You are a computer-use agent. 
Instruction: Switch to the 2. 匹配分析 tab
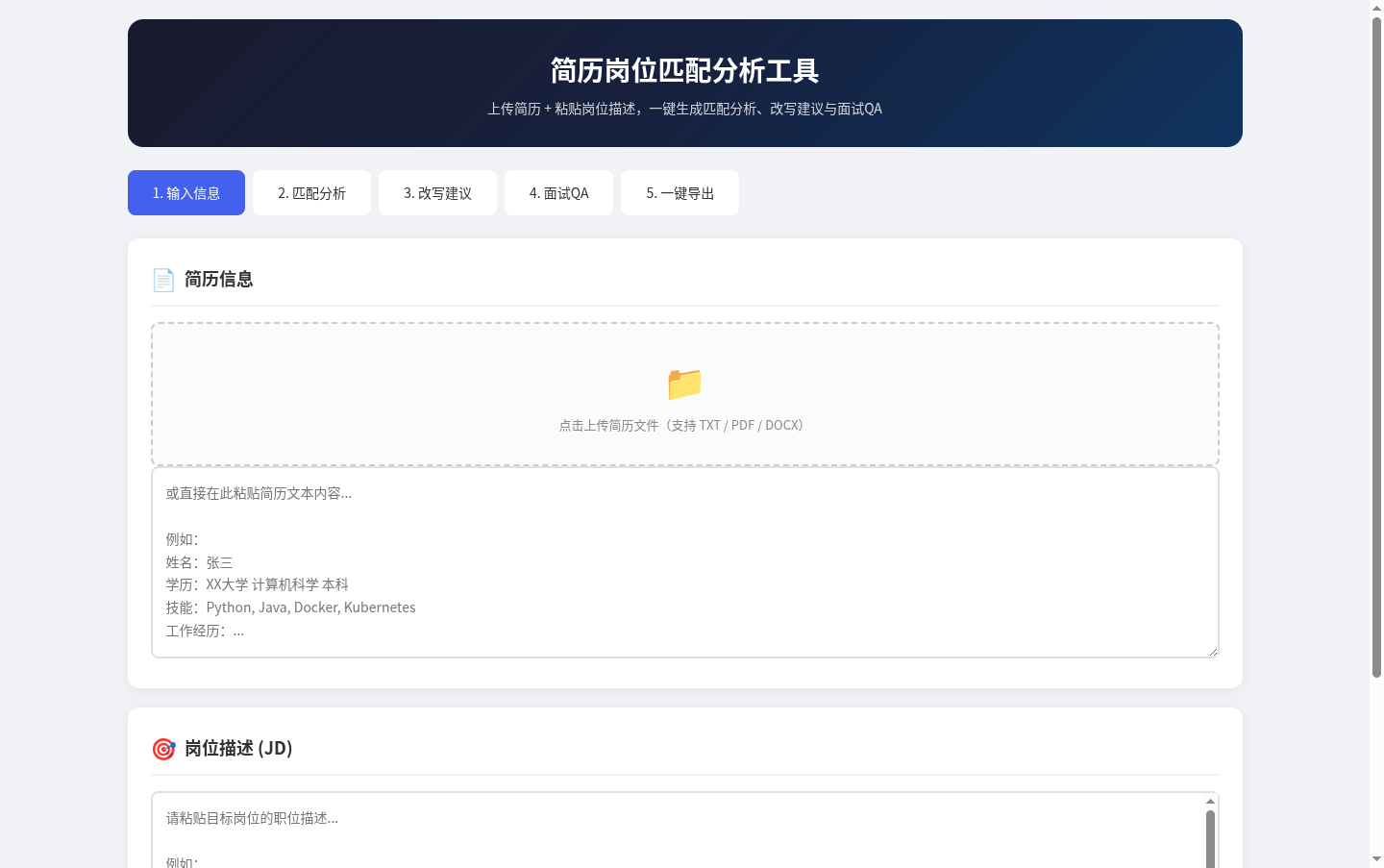(311, 193)
